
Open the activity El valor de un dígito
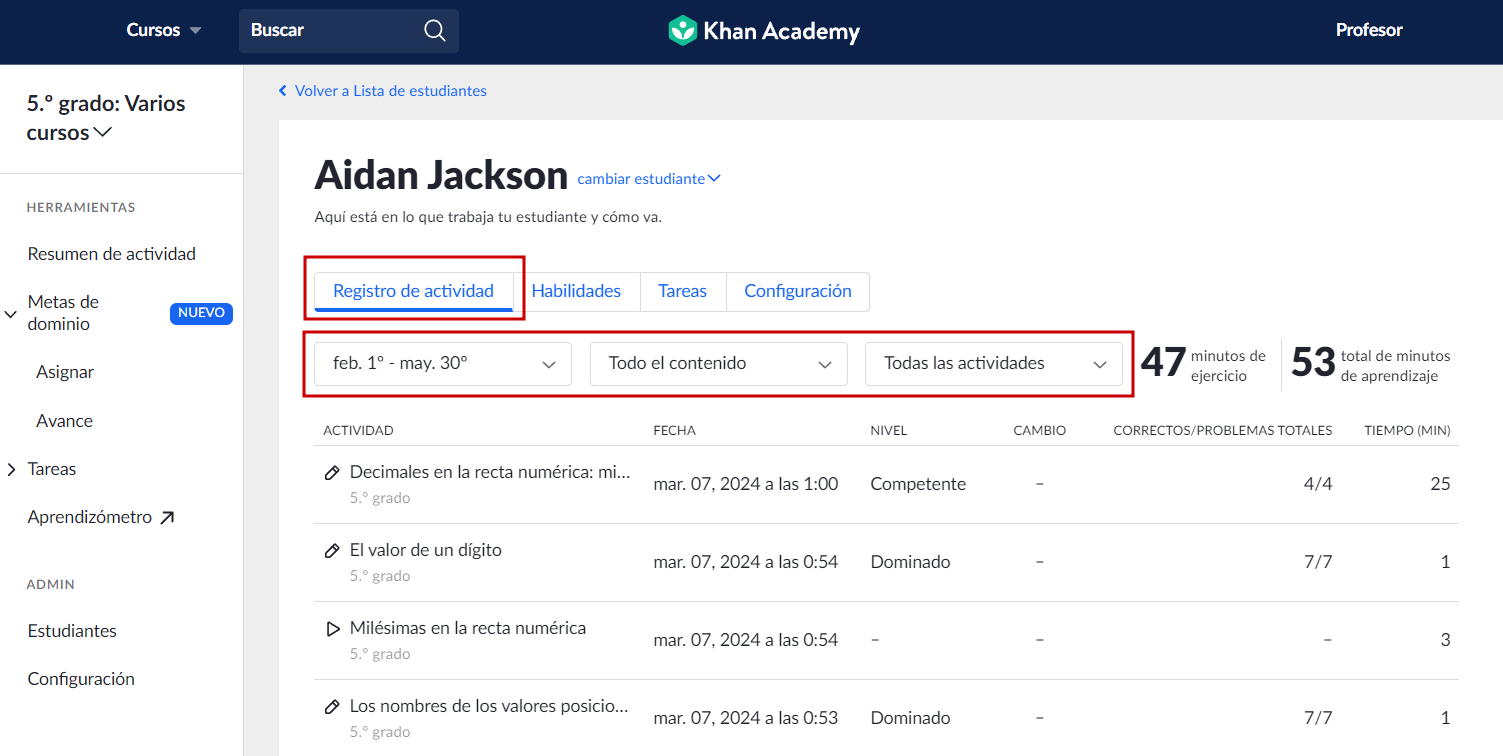coord(426,550)
